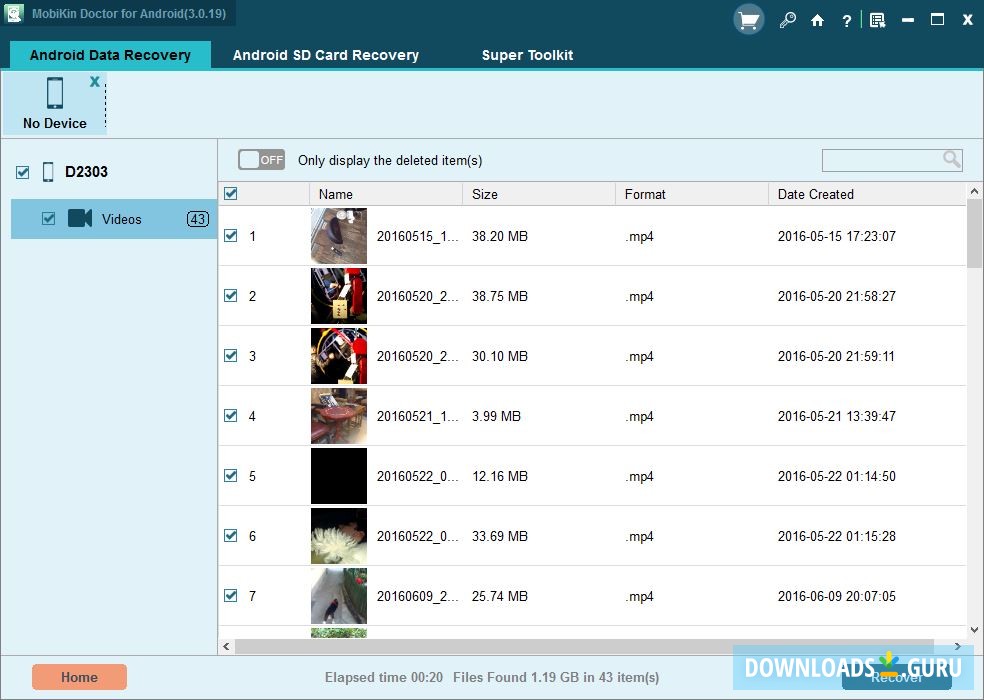Viewport: 984px width, 700px height.
Task: Click the Home button at bottom left
Action: pyautogui.click(x=79, y=677)
